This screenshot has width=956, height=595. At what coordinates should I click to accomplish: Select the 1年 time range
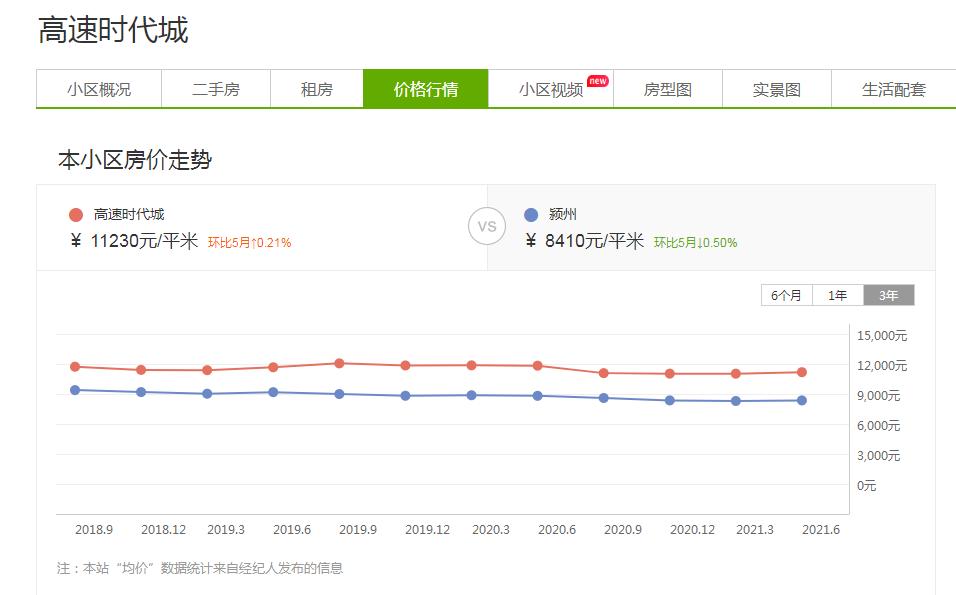(837, 294)
